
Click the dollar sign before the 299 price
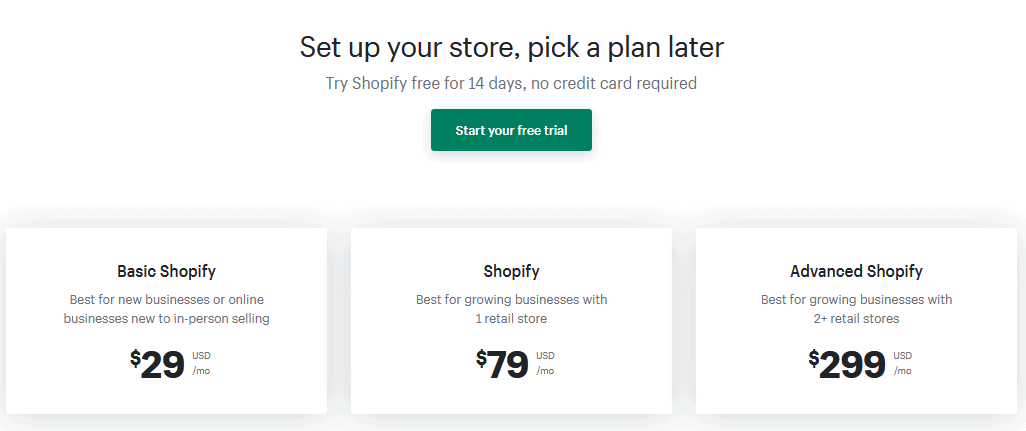814,358
